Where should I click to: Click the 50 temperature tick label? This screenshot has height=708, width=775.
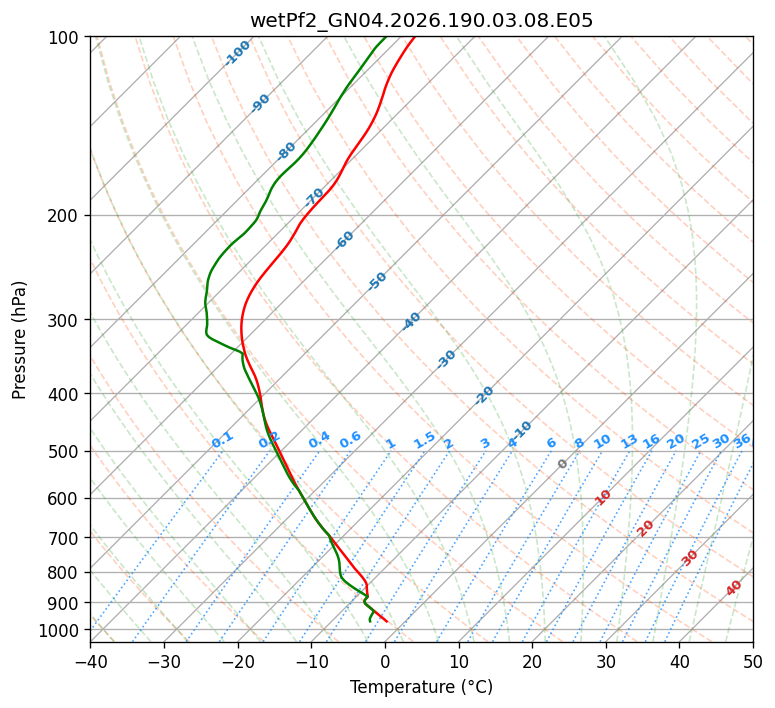753,661
